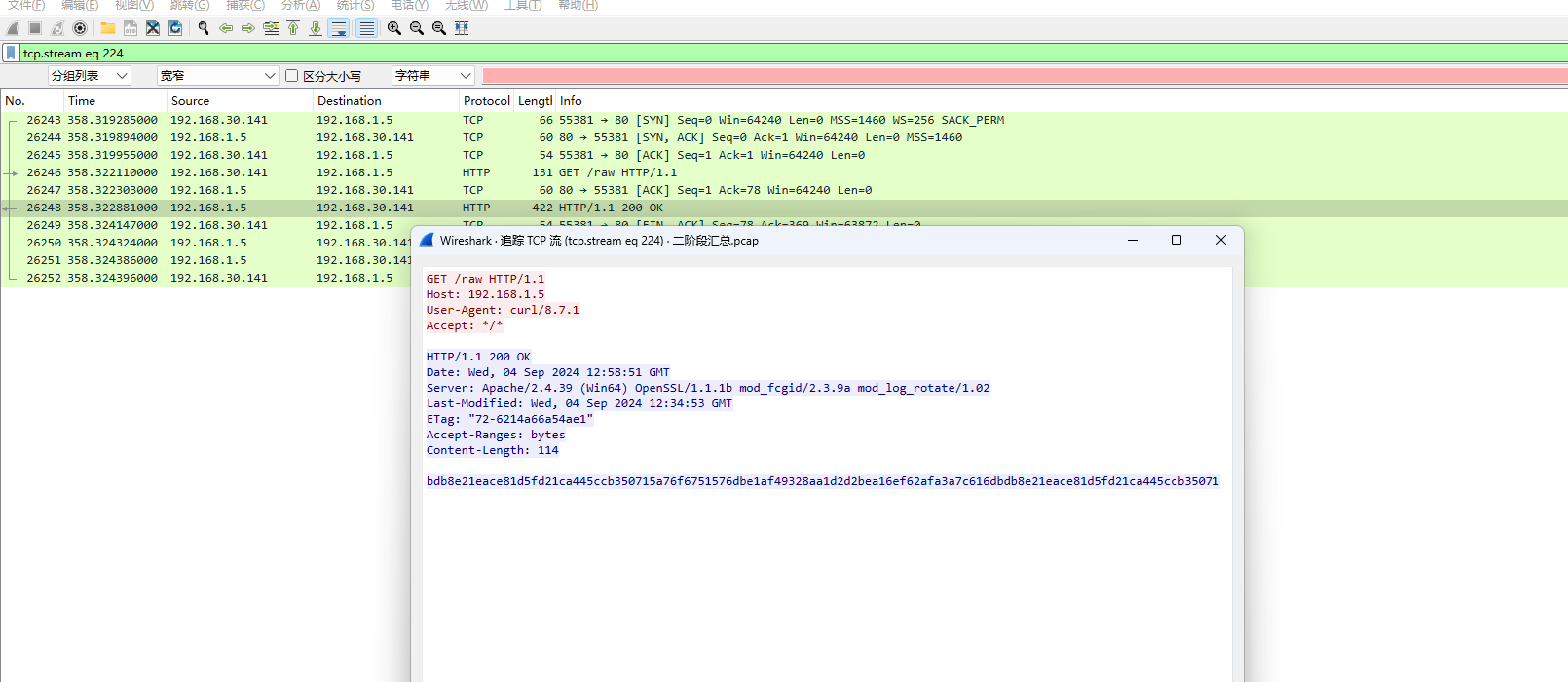Zoom in the main window text
Image resolution: width=1568 pixels, height=682 pixels.
point(394,28)
